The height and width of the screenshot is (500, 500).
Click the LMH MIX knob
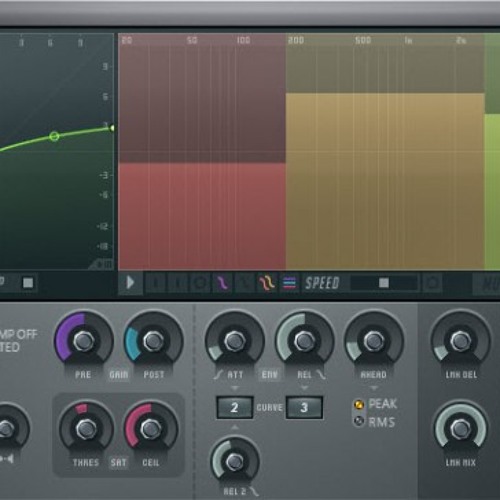461,429
